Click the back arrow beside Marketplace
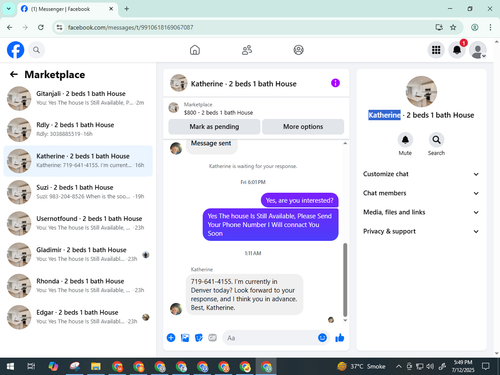 (x=14, y=74)
